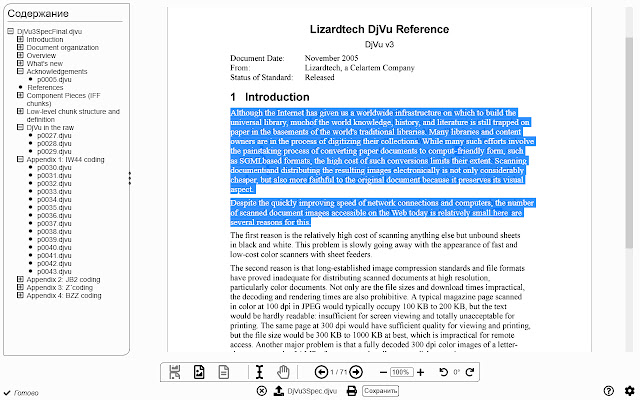Open the Introduction contents link
The image size is (640, 400).
tap(44, 39)
